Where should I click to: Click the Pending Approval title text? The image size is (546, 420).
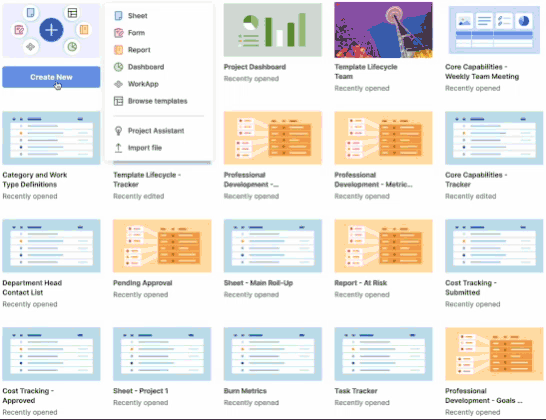143,283
